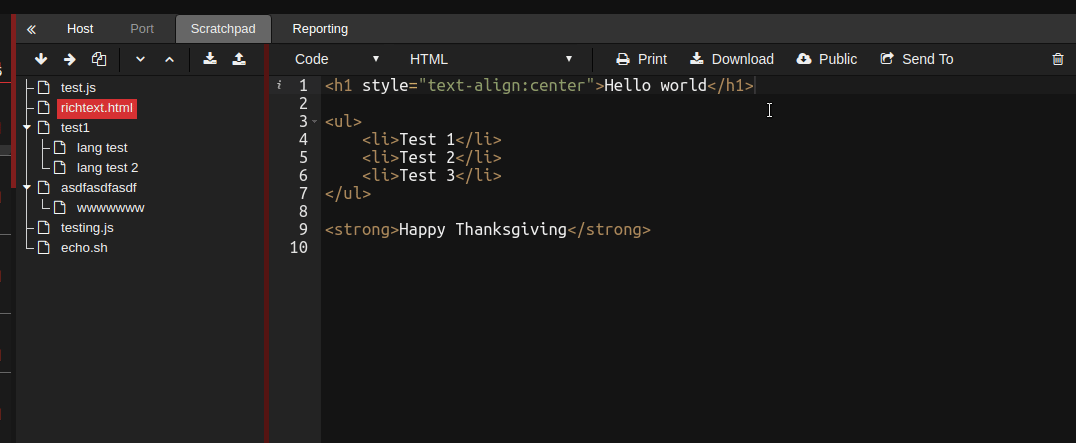This screenshot has width=1076, height=443.
Task: Collapse the test1 tree node
Action: pos(27,128)
